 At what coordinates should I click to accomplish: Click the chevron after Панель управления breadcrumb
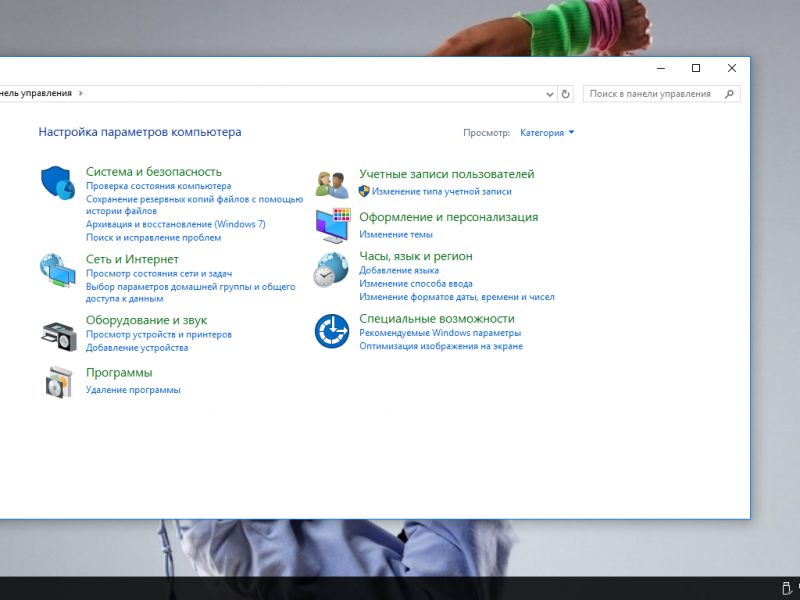coord(80,93)
